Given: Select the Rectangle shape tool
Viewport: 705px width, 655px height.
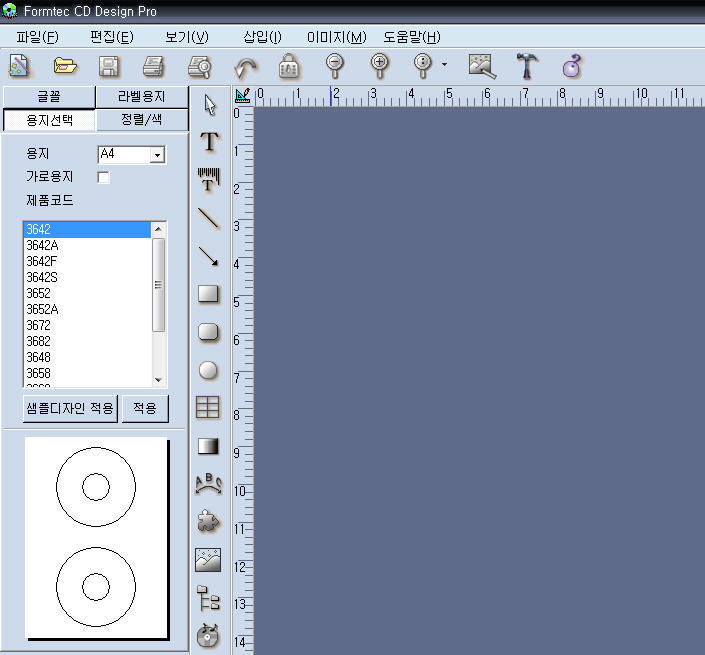Looking at the screenshot, I should [208, 294].
